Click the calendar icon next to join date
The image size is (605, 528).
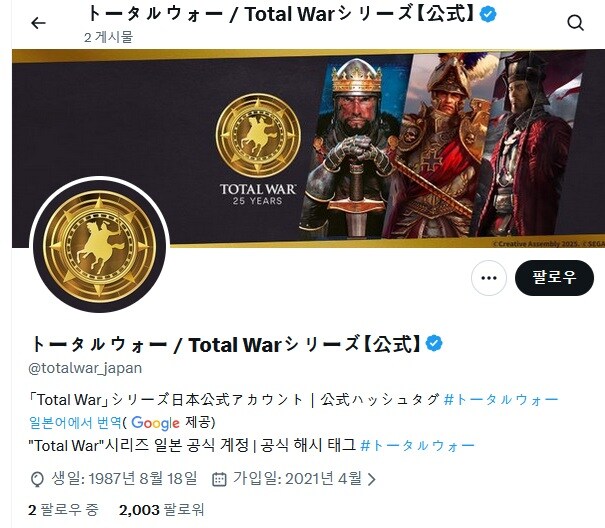(219, 479)
